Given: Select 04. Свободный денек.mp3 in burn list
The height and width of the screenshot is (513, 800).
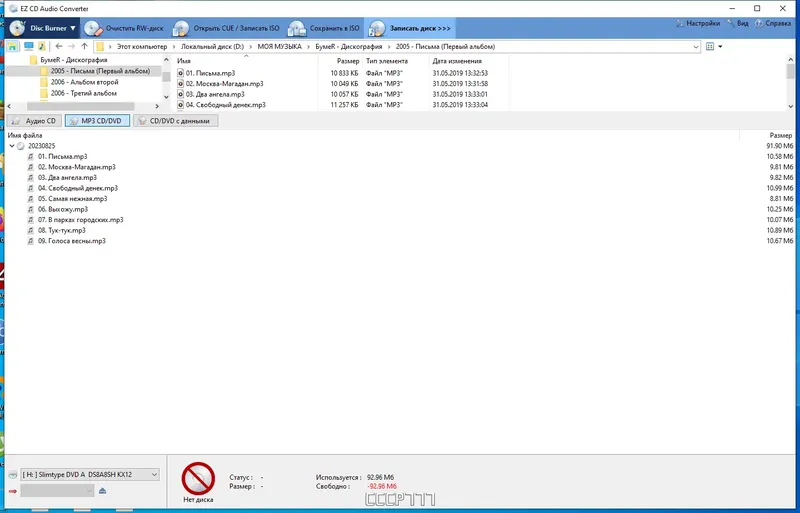Looking at the screenshot, I should 78,188.
